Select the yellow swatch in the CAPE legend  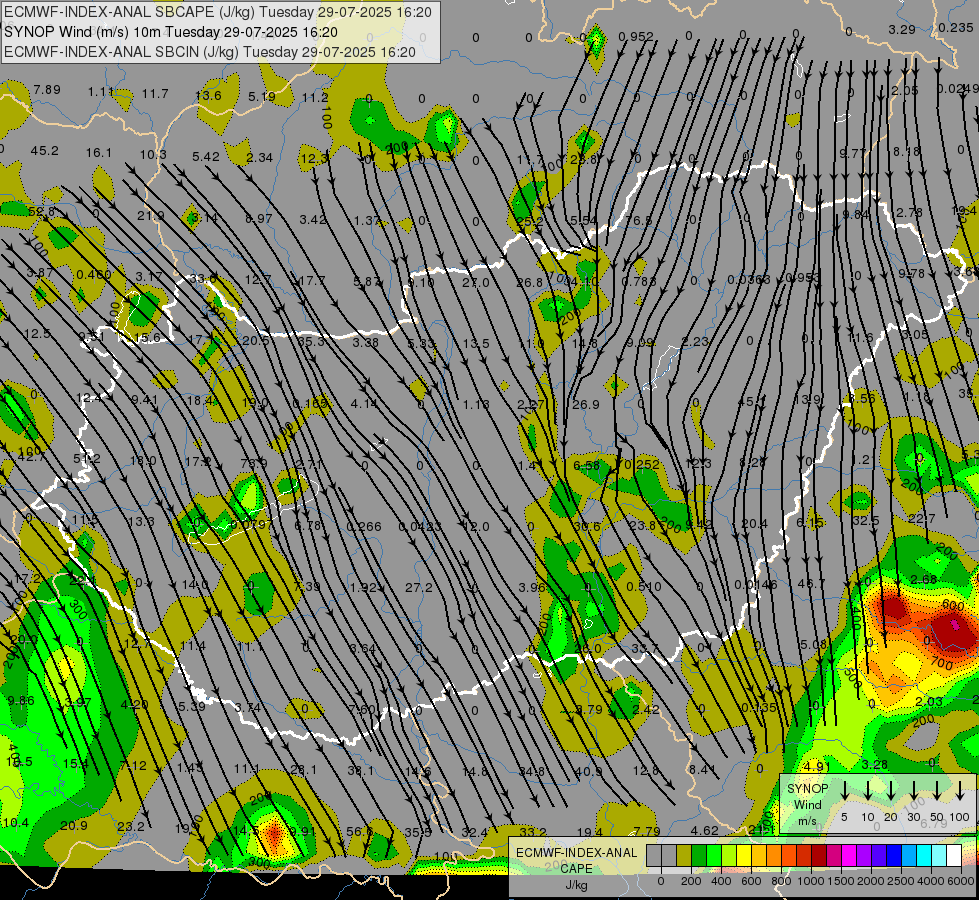point(744,856)
